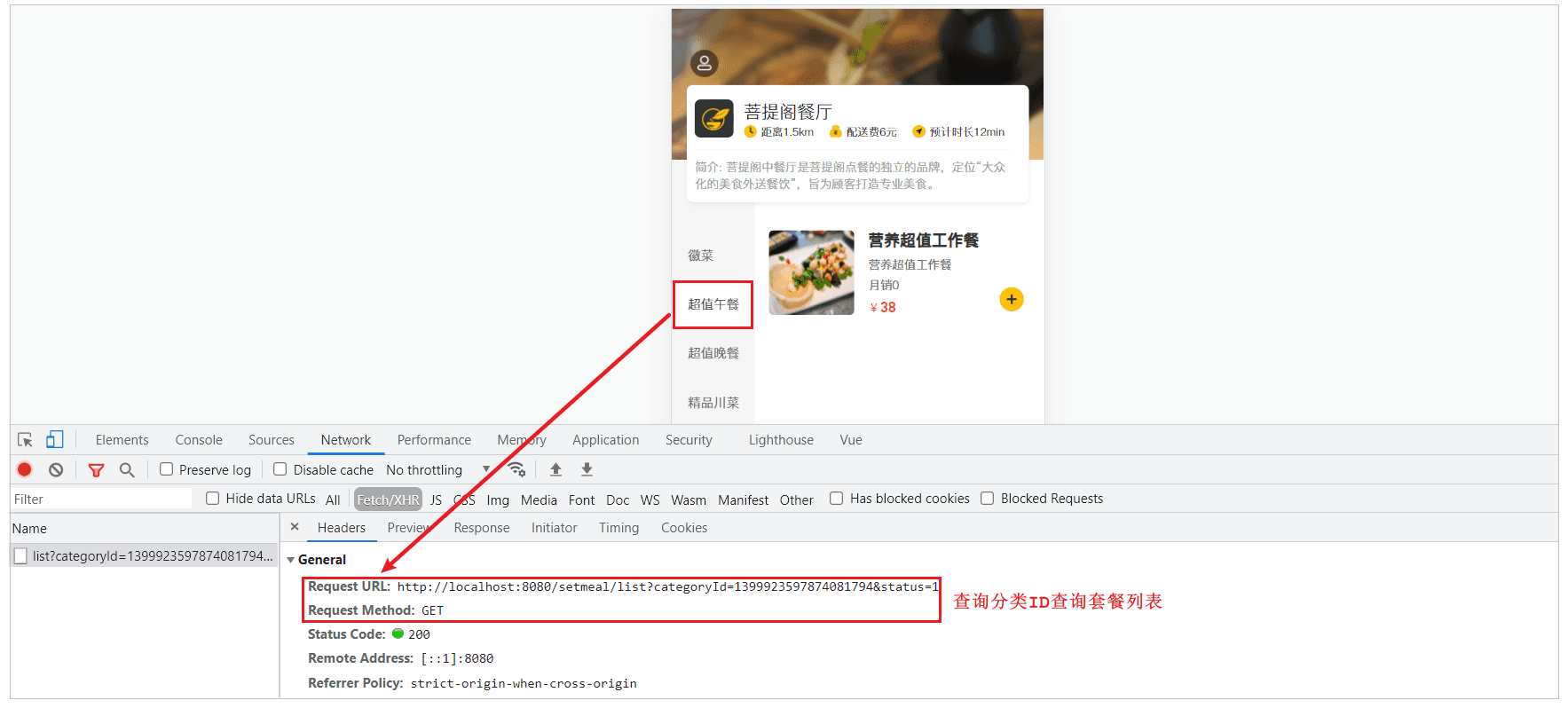The height and width of the screenshot is (708, 1568).
Task: Click the 菩提阁餐厅 restaurant logo
Action: pos(714,118)
